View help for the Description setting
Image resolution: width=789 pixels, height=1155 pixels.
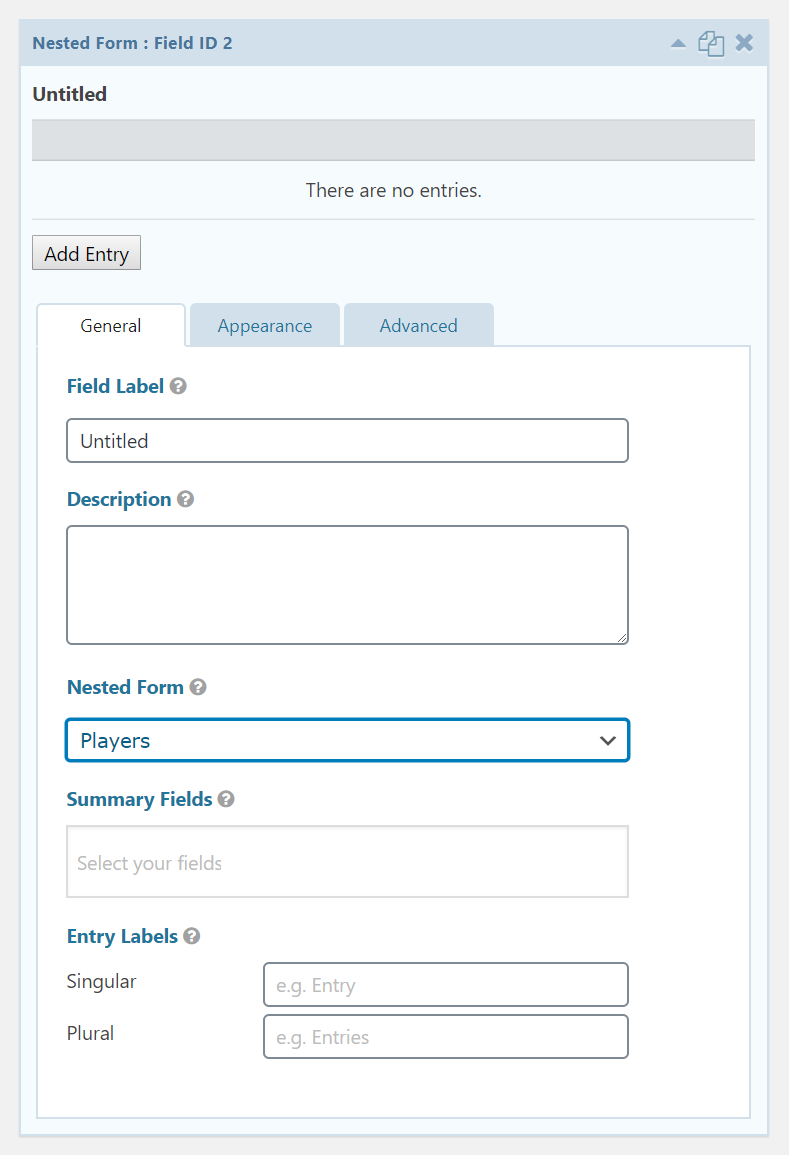click(x=185, y=498)
